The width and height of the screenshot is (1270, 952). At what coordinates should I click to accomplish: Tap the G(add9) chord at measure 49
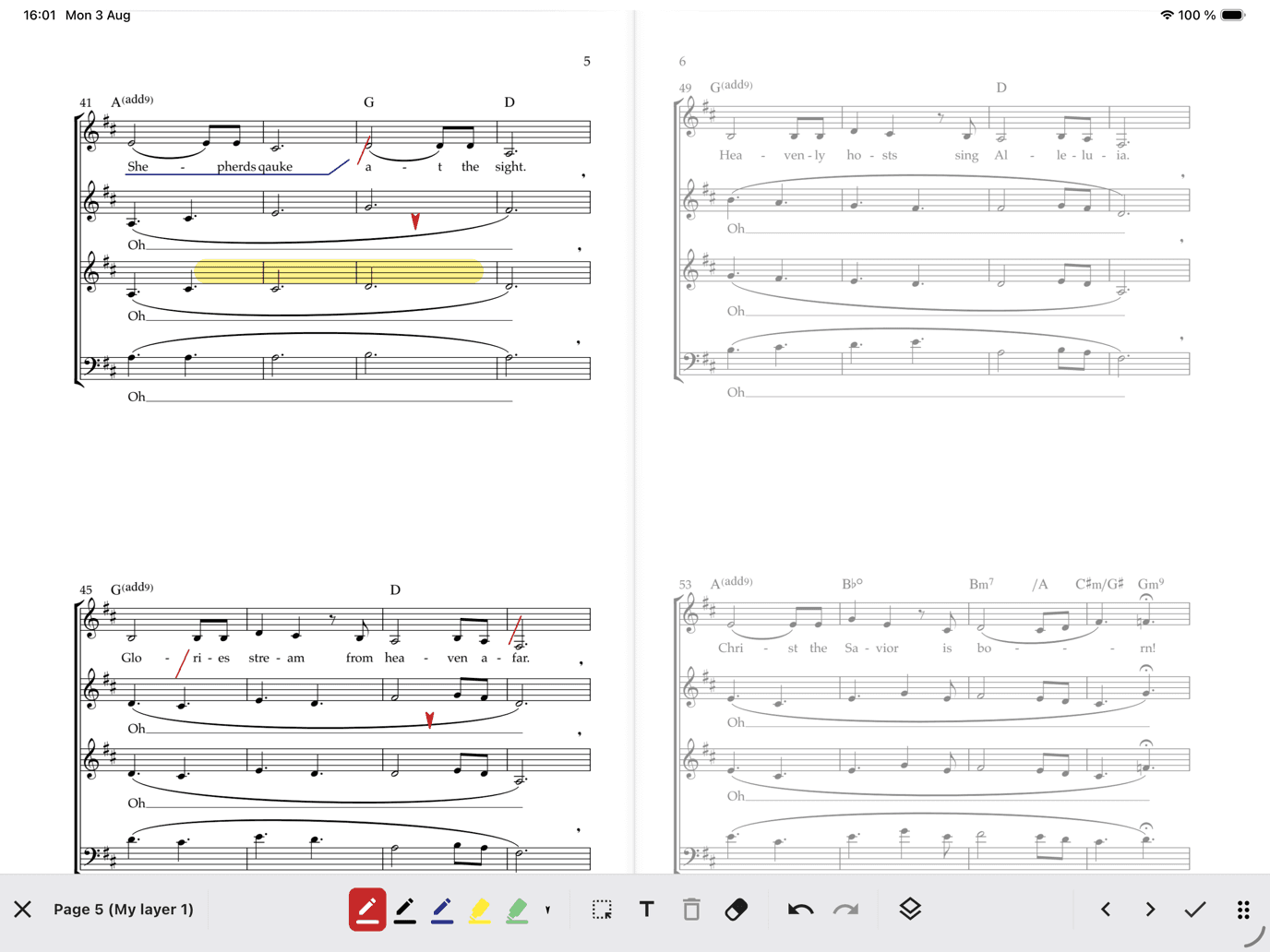[731, 86]
